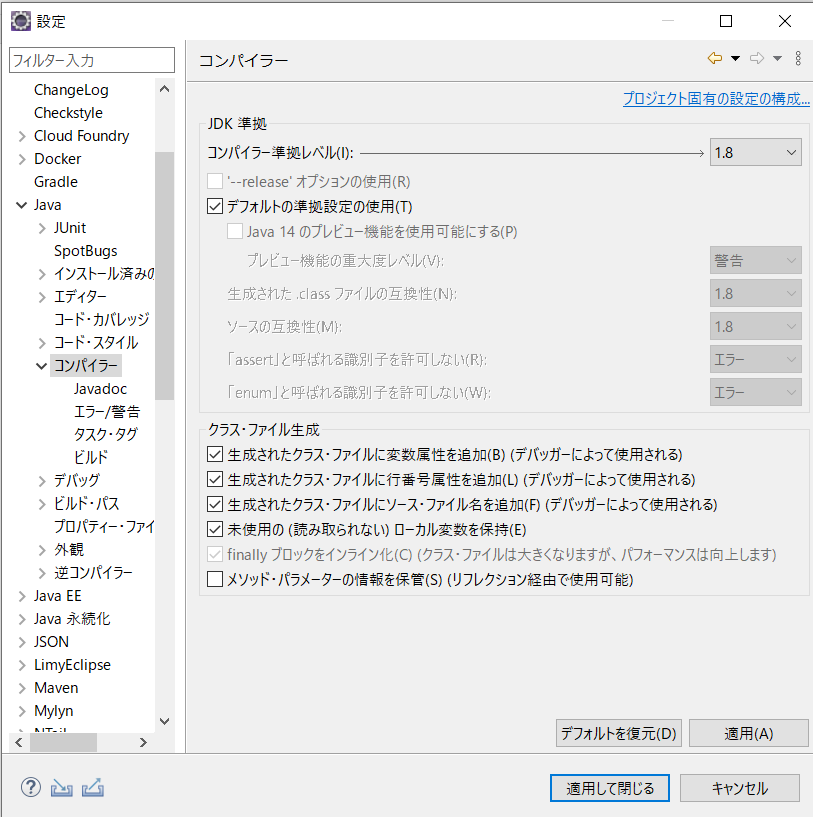Open .class ファイルの互換性 dropdown

click(756, 293)
